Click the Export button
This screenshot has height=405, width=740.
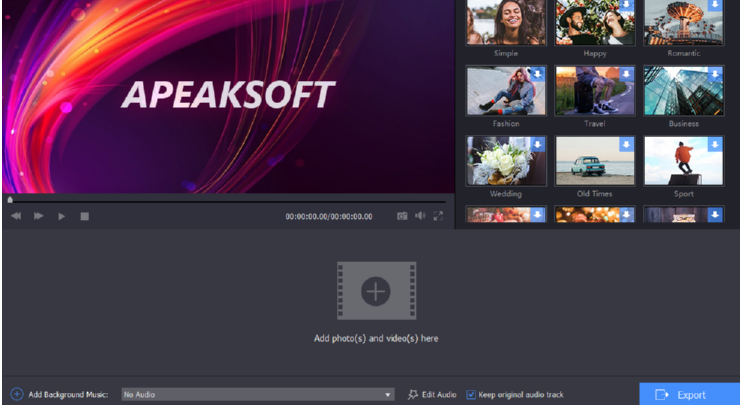pos(690,394)
